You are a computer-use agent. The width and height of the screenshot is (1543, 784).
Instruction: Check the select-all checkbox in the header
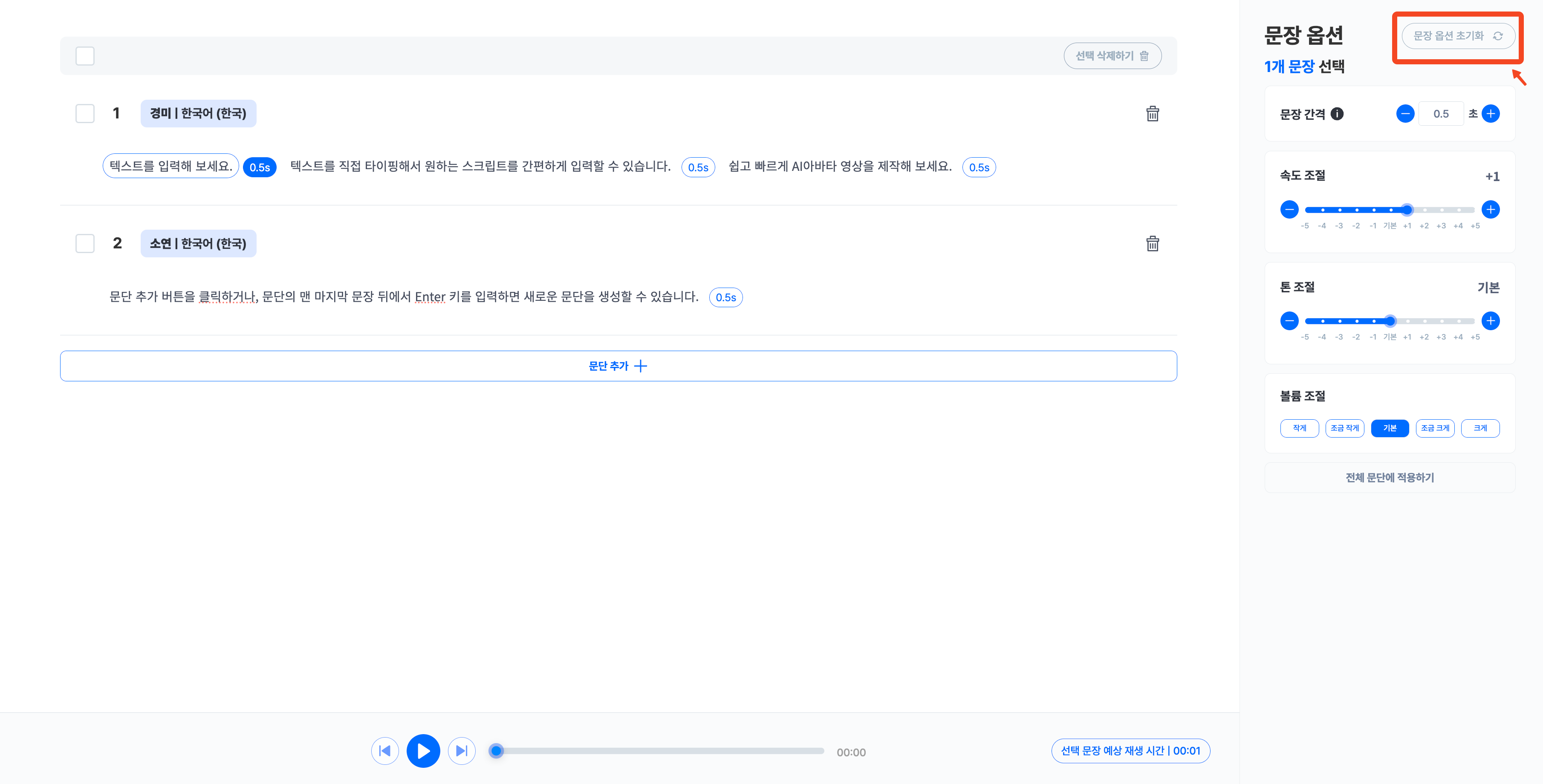(85, 56)
